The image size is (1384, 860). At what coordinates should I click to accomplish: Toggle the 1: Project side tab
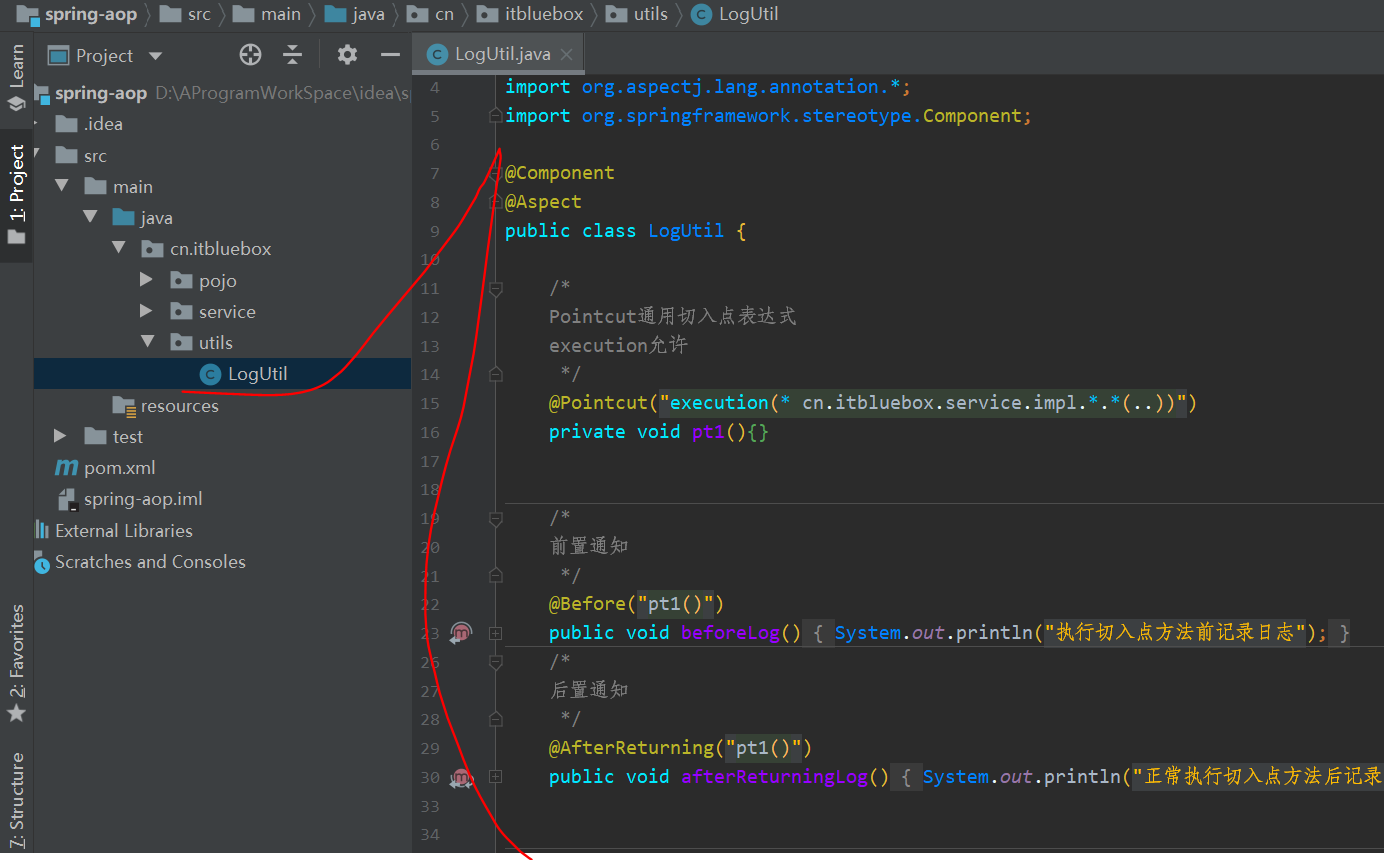tap(16, 195)
